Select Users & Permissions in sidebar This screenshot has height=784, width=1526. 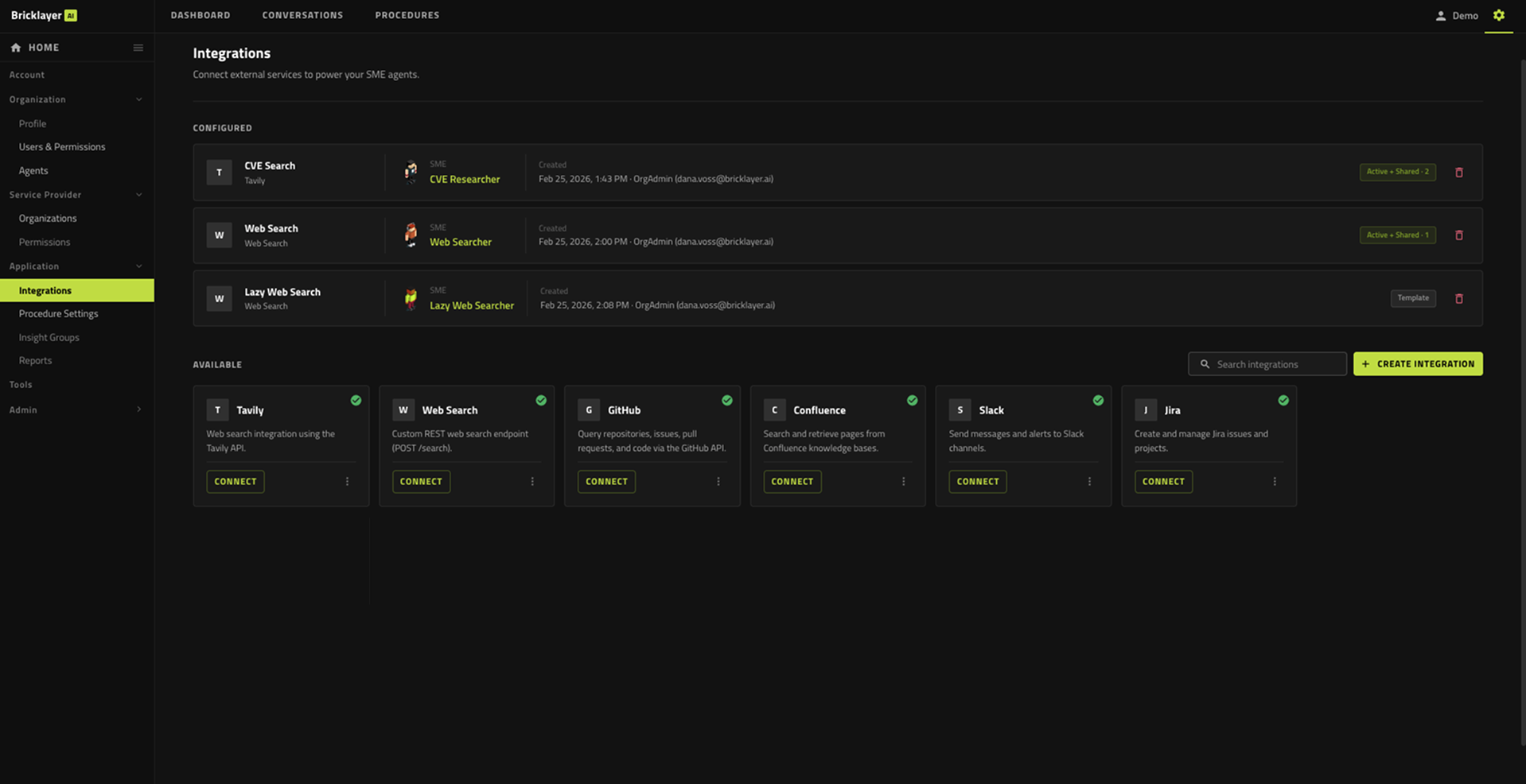click(62, 147)
